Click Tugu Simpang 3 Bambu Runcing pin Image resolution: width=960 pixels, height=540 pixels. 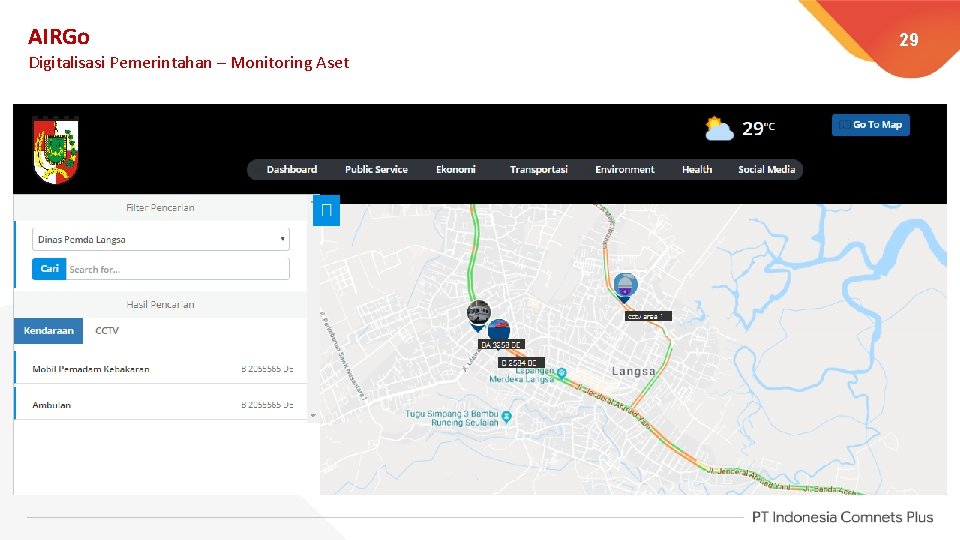[506, 417]
